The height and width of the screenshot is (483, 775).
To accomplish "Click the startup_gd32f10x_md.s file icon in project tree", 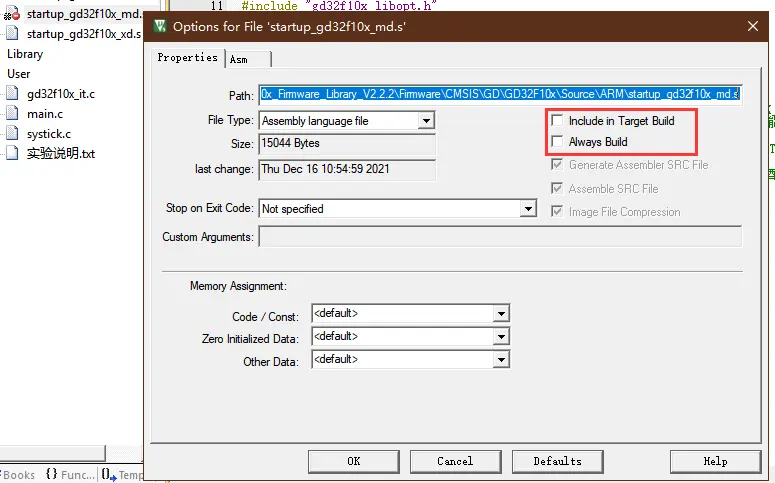I will tap(12, 14).
